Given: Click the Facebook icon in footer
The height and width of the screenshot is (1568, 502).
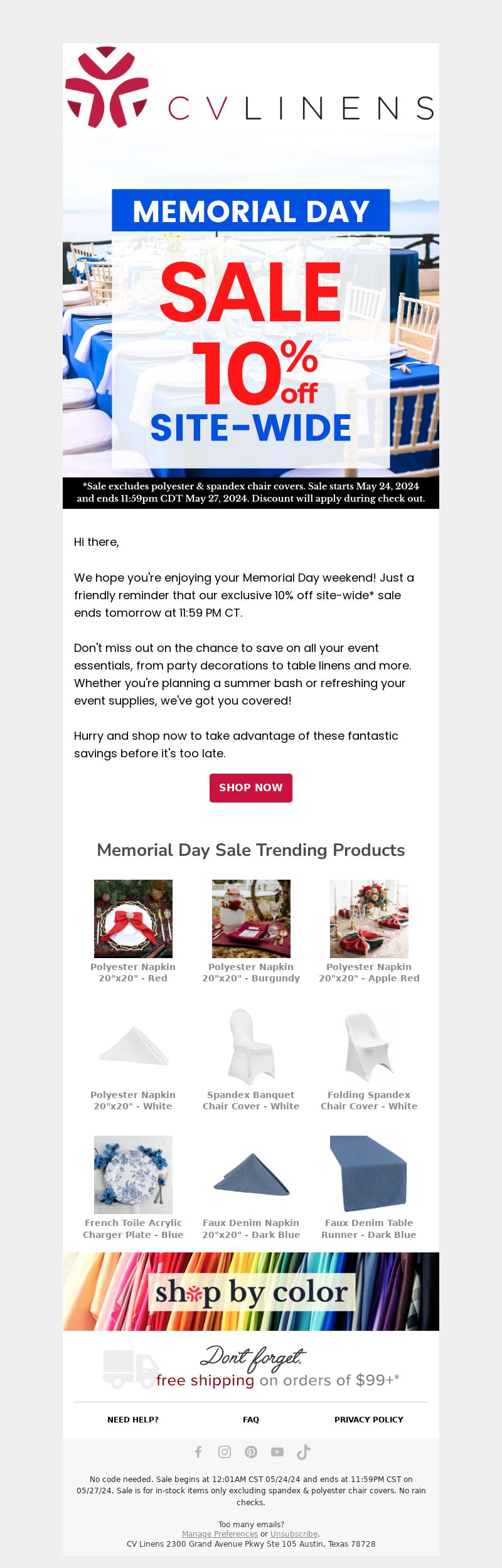Looking at the screenshot, I should click(x=198, y=1452).
